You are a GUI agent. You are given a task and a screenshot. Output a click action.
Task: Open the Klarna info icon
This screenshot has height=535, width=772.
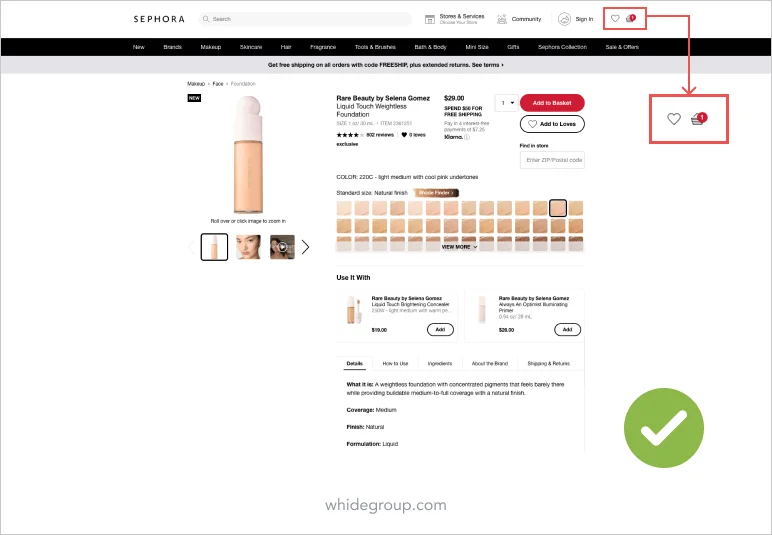click(x=467, y=137)
